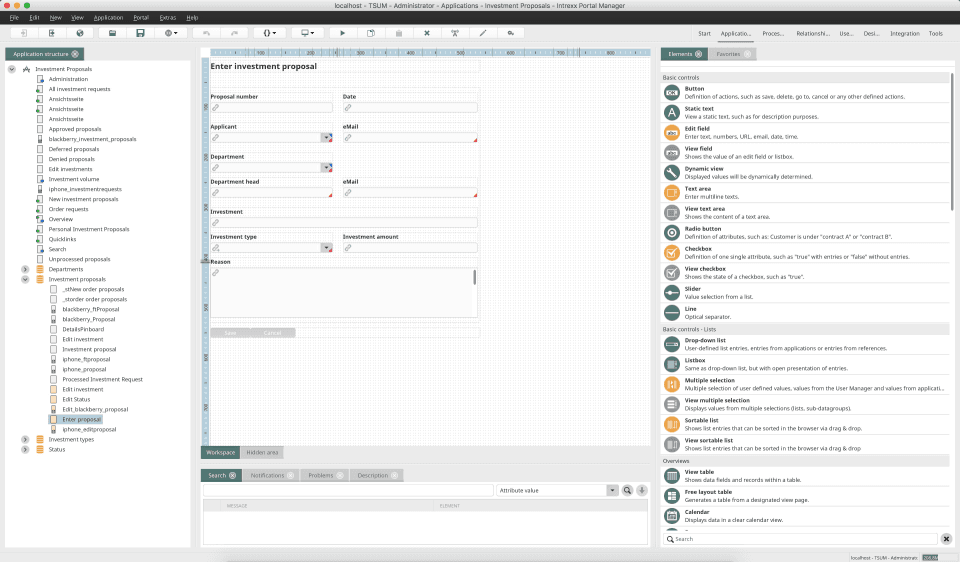Viewport: 960px width, 562px height.
Task: Select the View table element icon
Action: (672, 476)
